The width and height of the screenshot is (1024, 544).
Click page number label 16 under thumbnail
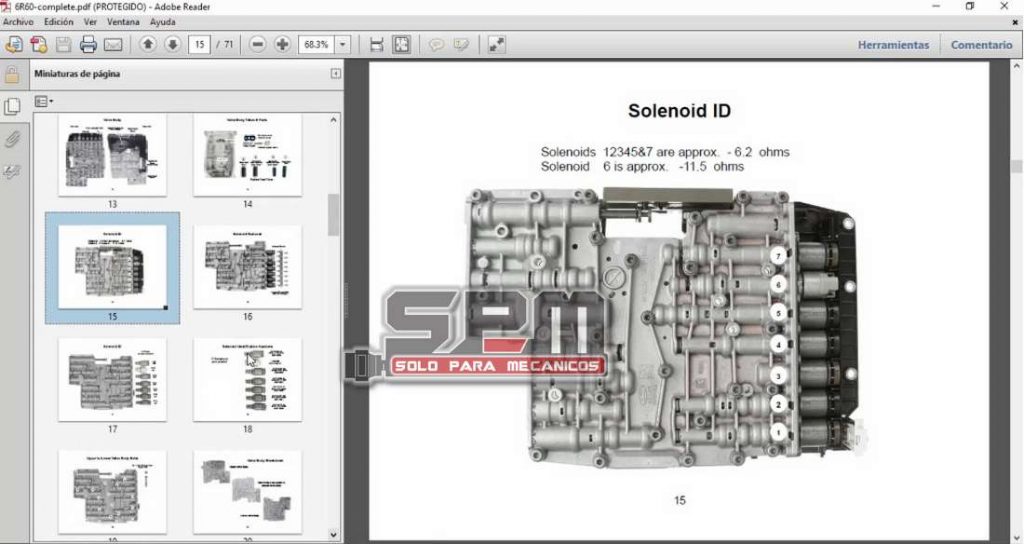[x=248, y=317]
